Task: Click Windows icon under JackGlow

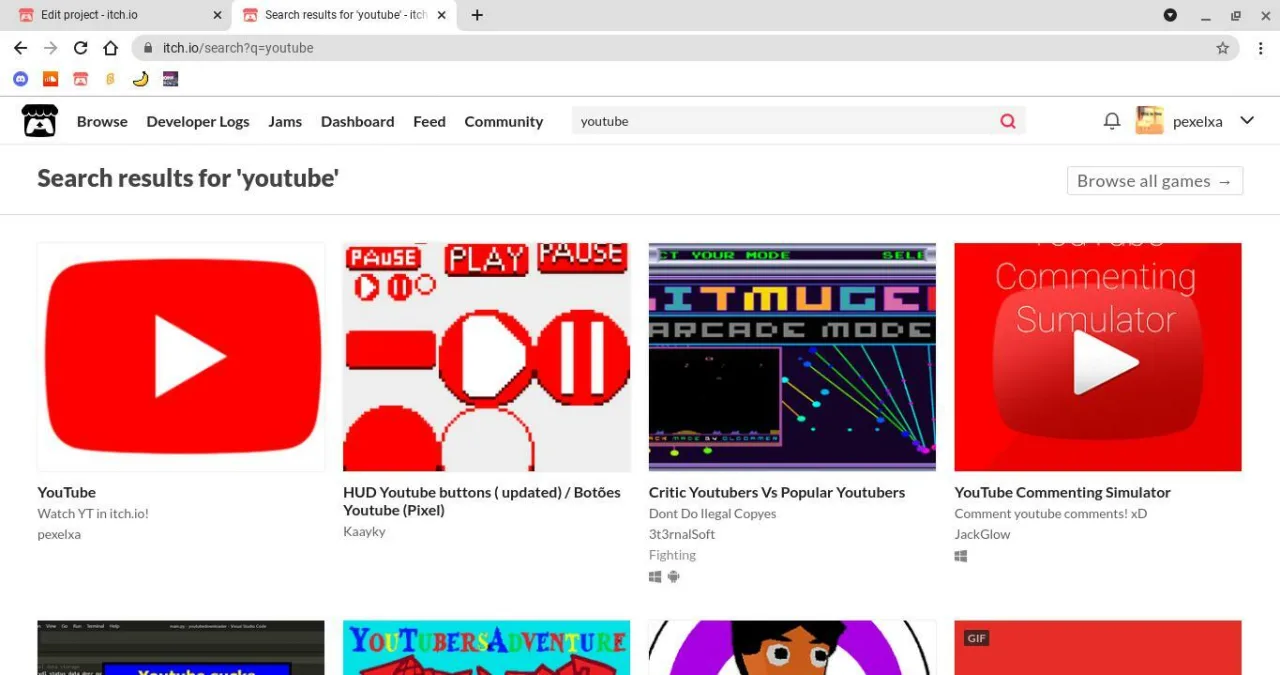Action: click(x=961, y=556)
